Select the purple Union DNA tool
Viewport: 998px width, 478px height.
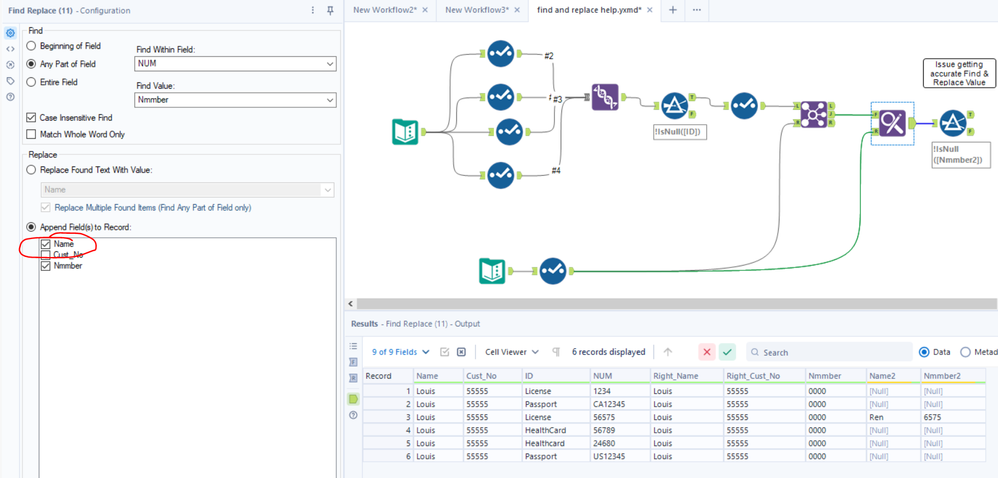(605, 97)
